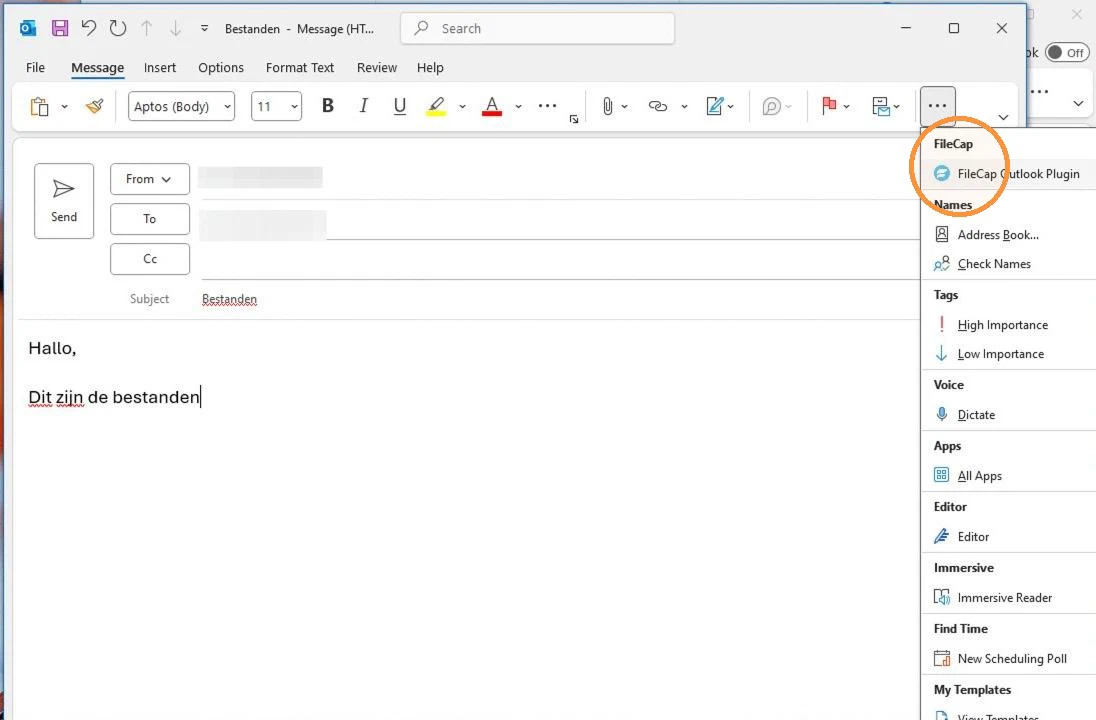Screen dimensions: 1096x720
Task: Switch to the Review tab
Action: tap(377, 68)
